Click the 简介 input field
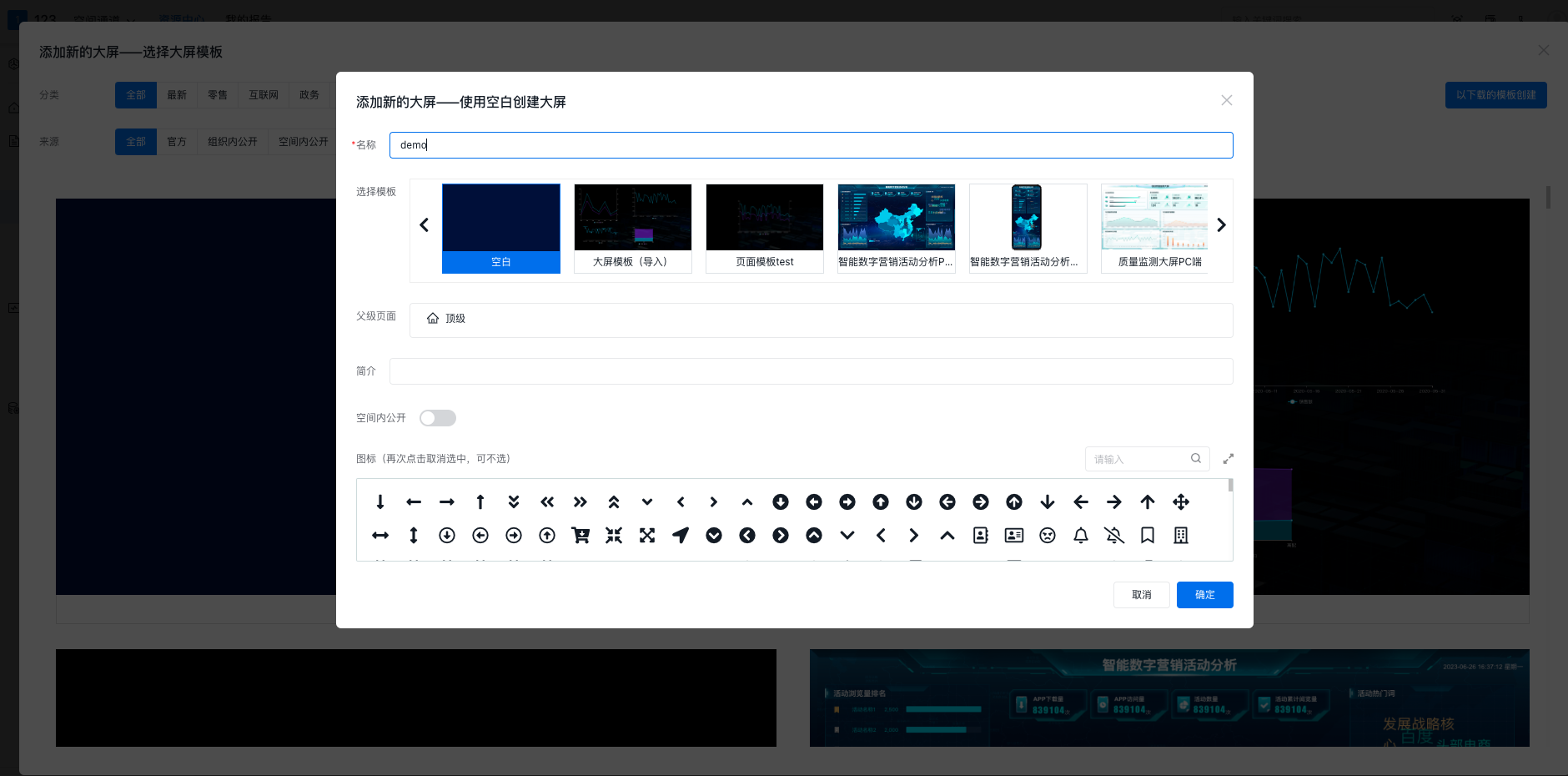This screenshot has height=776, width=1568. (812, 371)
